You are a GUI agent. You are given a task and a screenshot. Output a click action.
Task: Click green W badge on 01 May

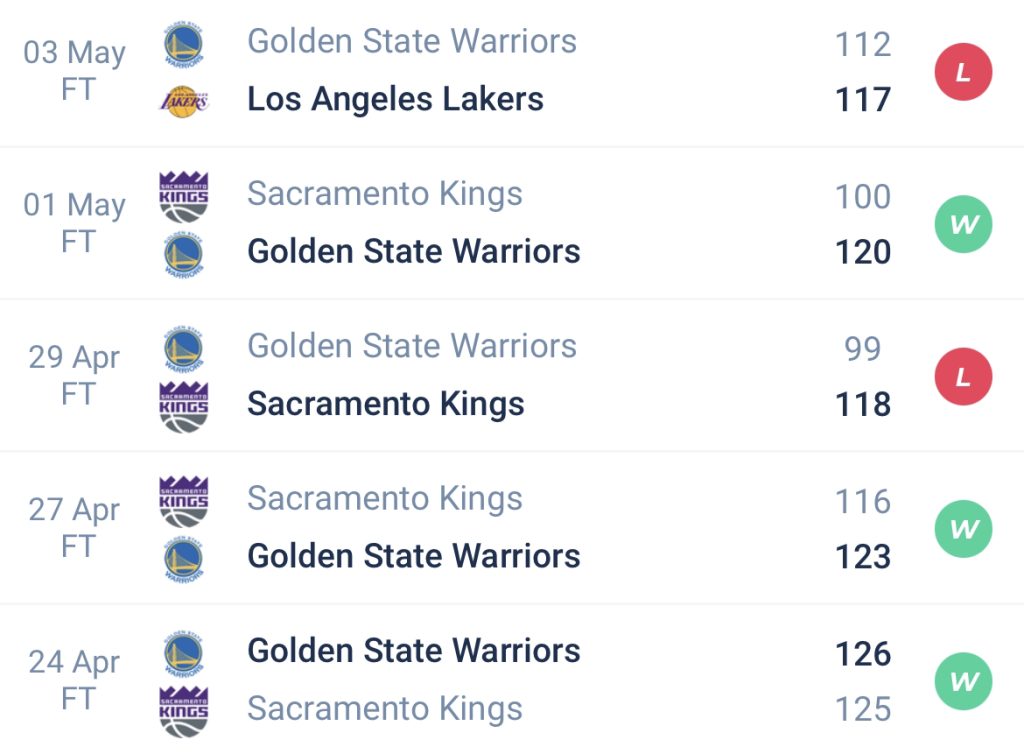963,225
